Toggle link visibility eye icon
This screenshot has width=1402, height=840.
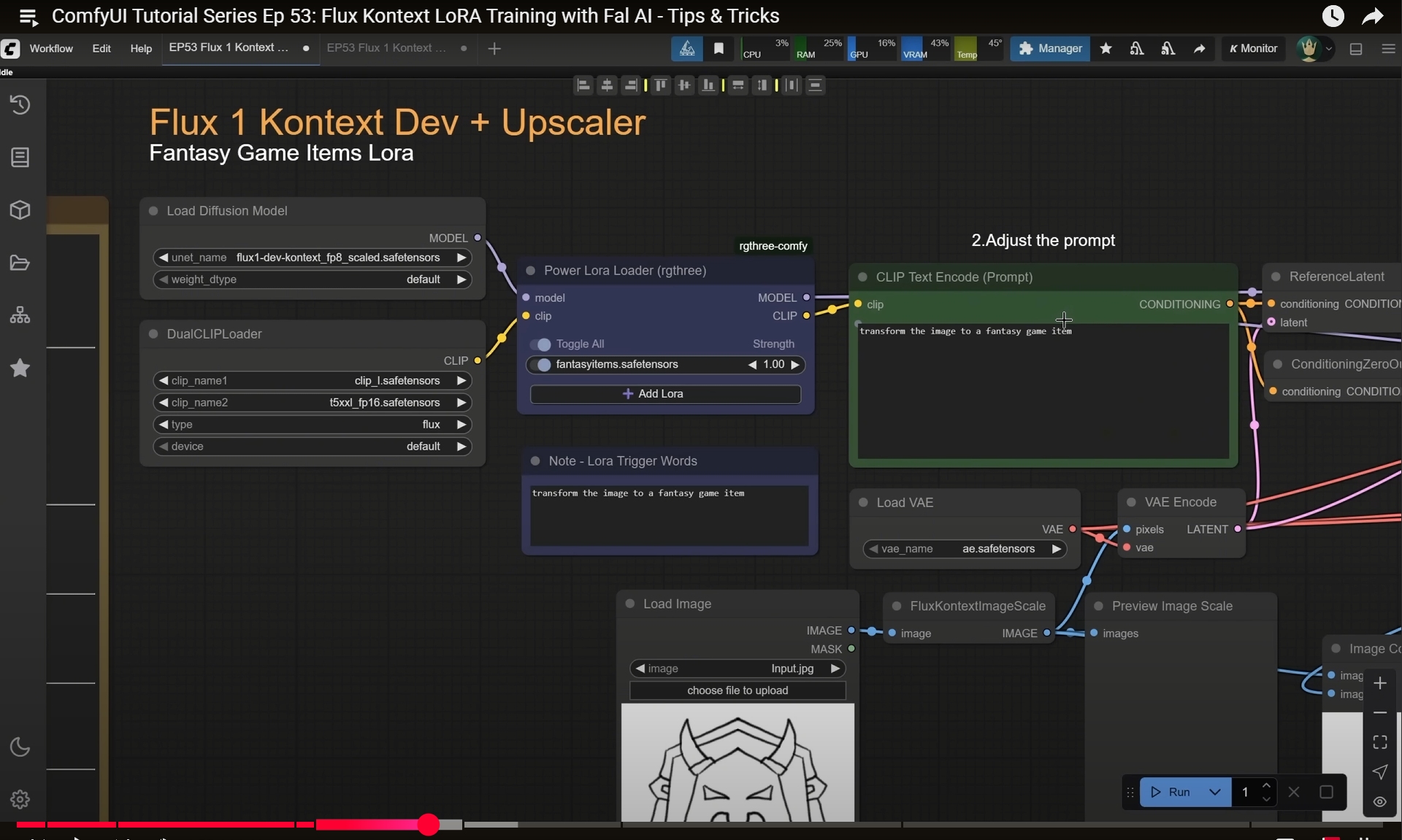pos(1379,801)
